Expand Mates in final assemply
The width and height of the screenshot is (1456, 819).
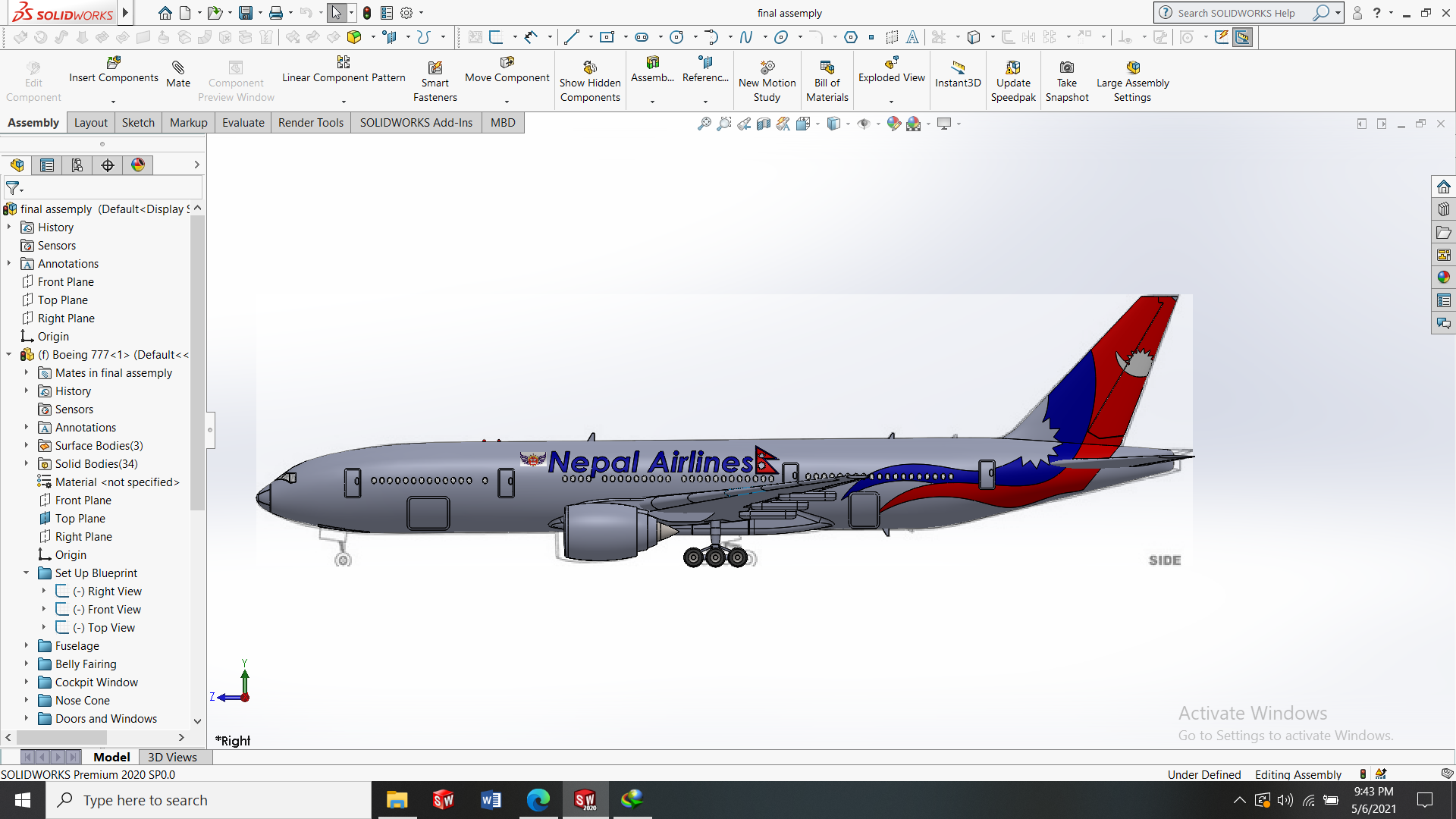coord(27,372)
